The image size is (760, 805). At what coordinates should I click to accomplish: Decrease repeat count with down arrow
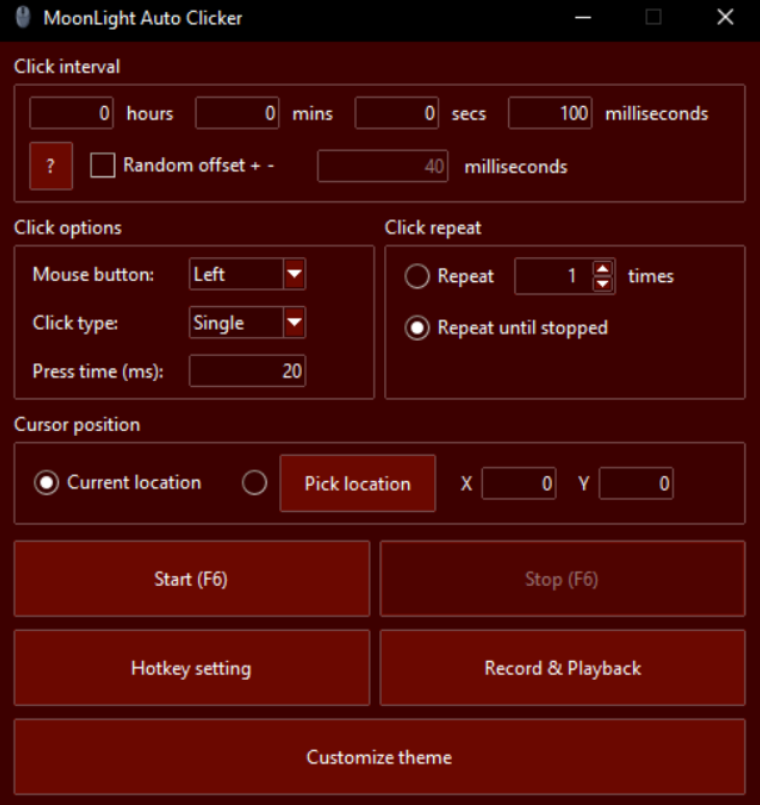(603, 283)
